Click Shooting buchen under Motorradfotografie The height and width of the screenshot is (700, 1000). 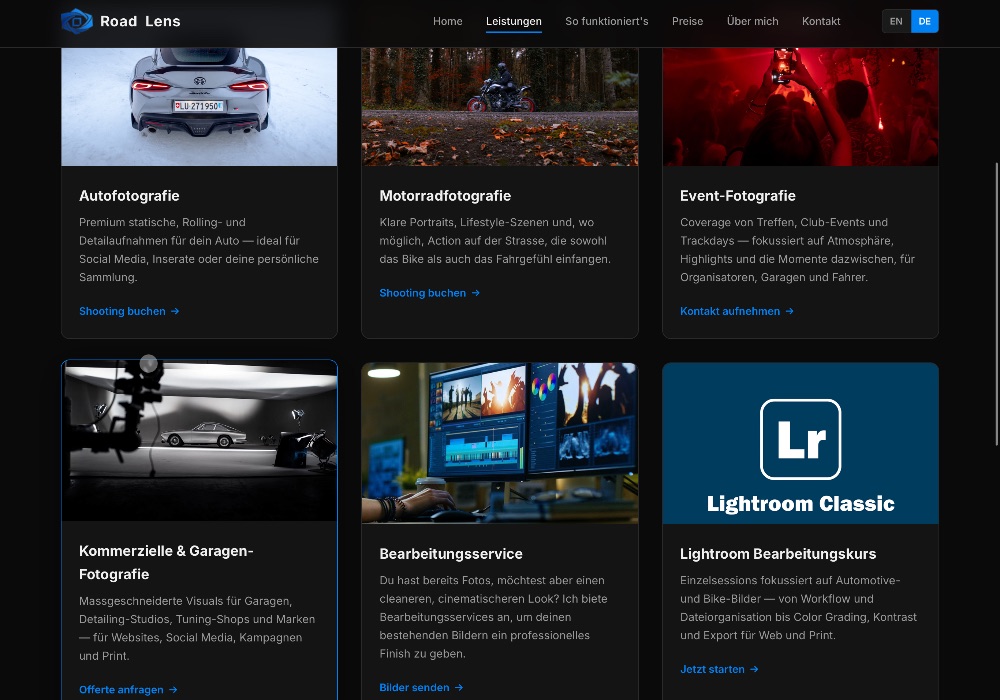pos(429,293)
